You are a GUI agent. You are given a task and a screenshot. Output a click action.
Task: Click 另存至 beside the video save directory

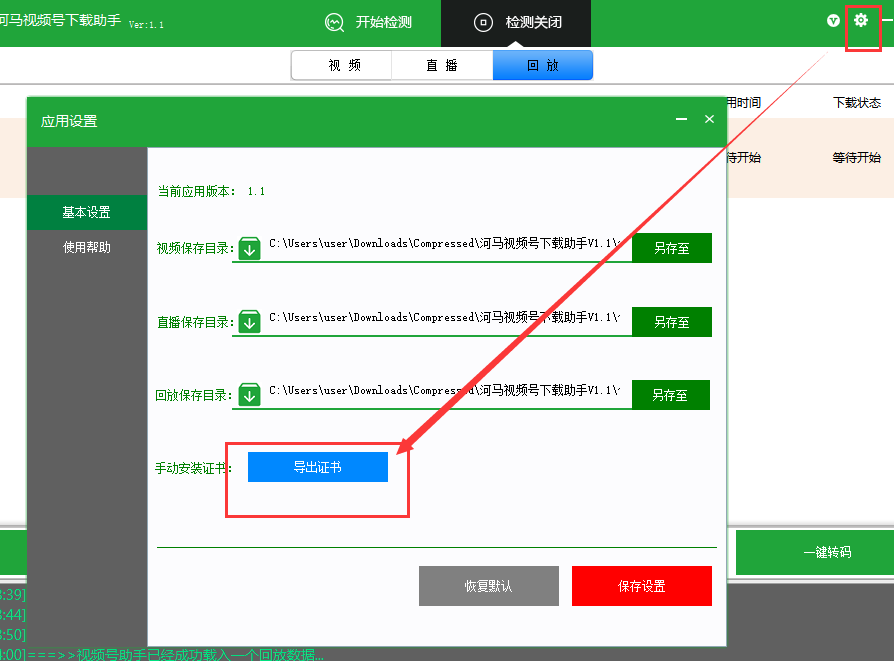coord(671,247)
